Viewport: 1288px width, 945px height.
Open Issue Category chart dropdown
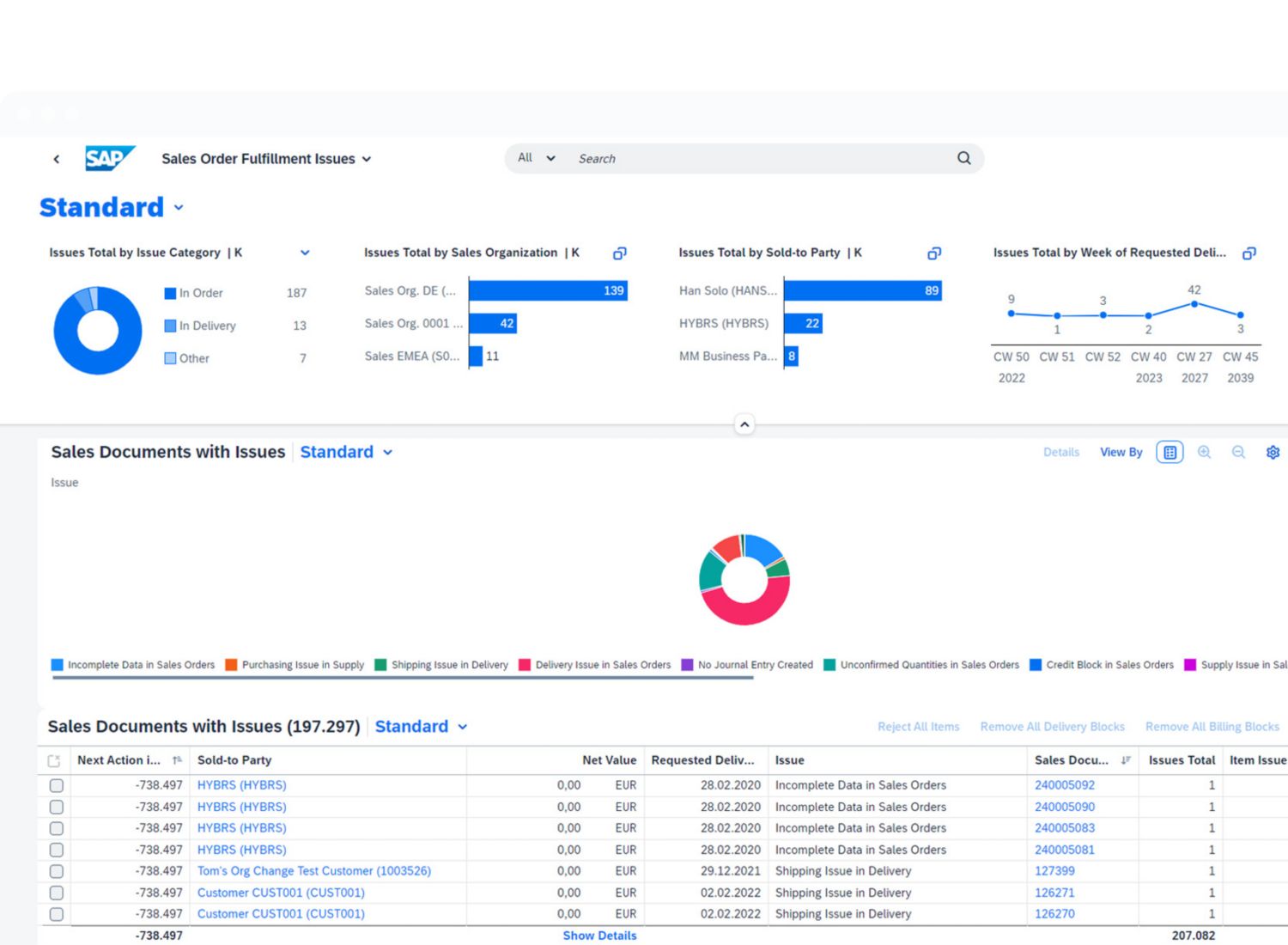[305, 253]
